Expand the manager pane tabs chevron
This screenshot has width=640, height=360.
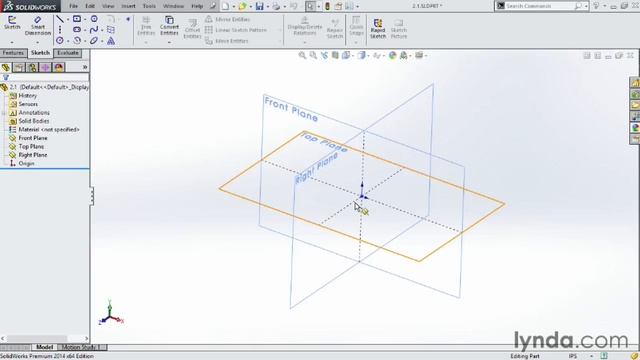click(x=85, y=67)
